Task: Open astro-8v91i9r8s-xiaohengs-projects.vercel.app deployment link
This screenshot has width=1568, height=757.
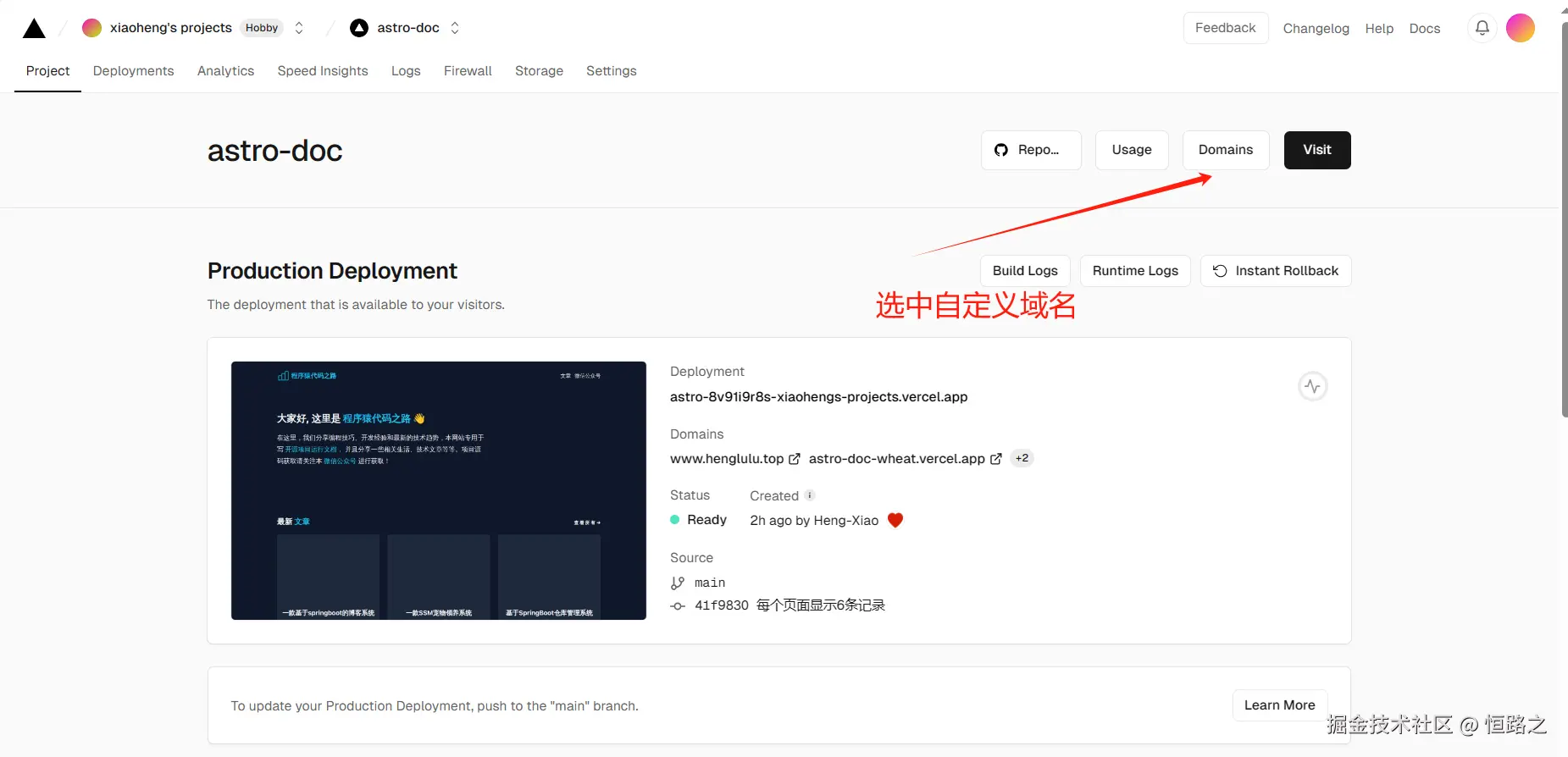Action: point(818,397)
